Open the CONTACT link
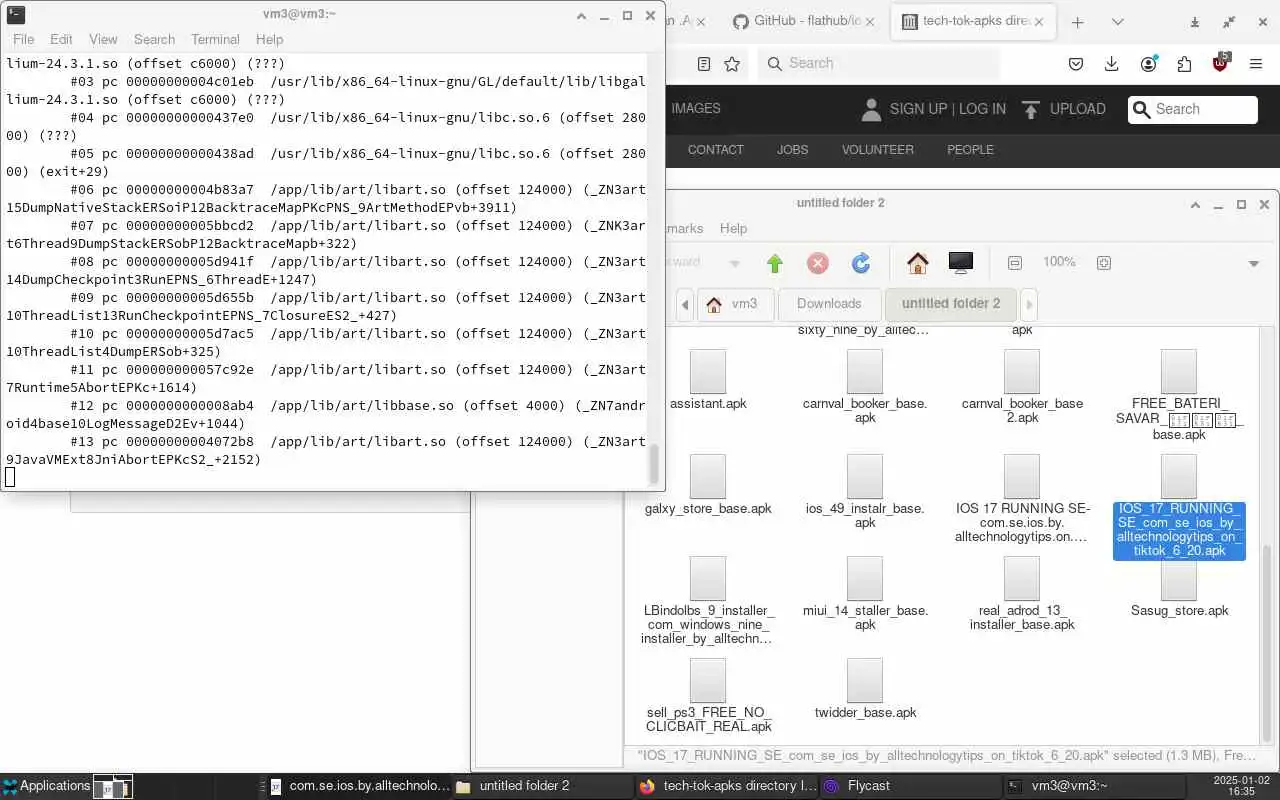The image size is (1280, 800). point(715,149)
